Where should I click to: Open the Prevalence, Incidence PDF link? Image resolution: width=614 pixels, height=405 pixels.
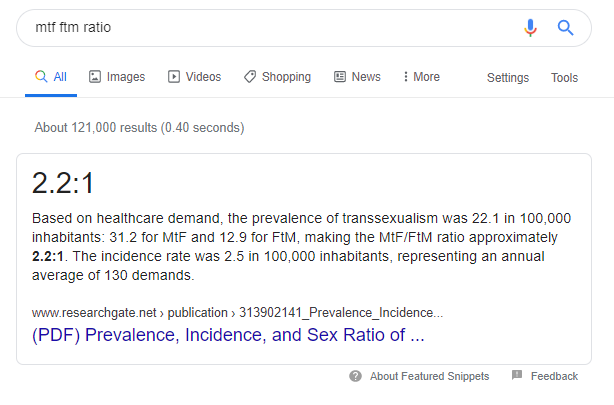click(x=228, y=335)
